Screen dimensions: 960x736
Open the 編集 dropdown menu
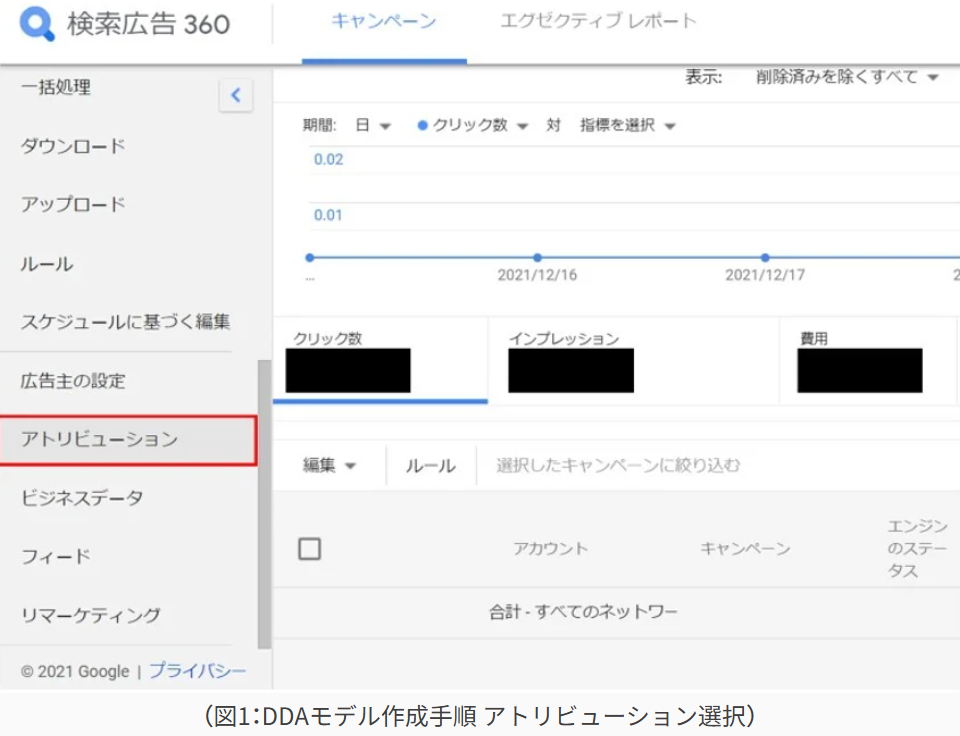point(330,465)
